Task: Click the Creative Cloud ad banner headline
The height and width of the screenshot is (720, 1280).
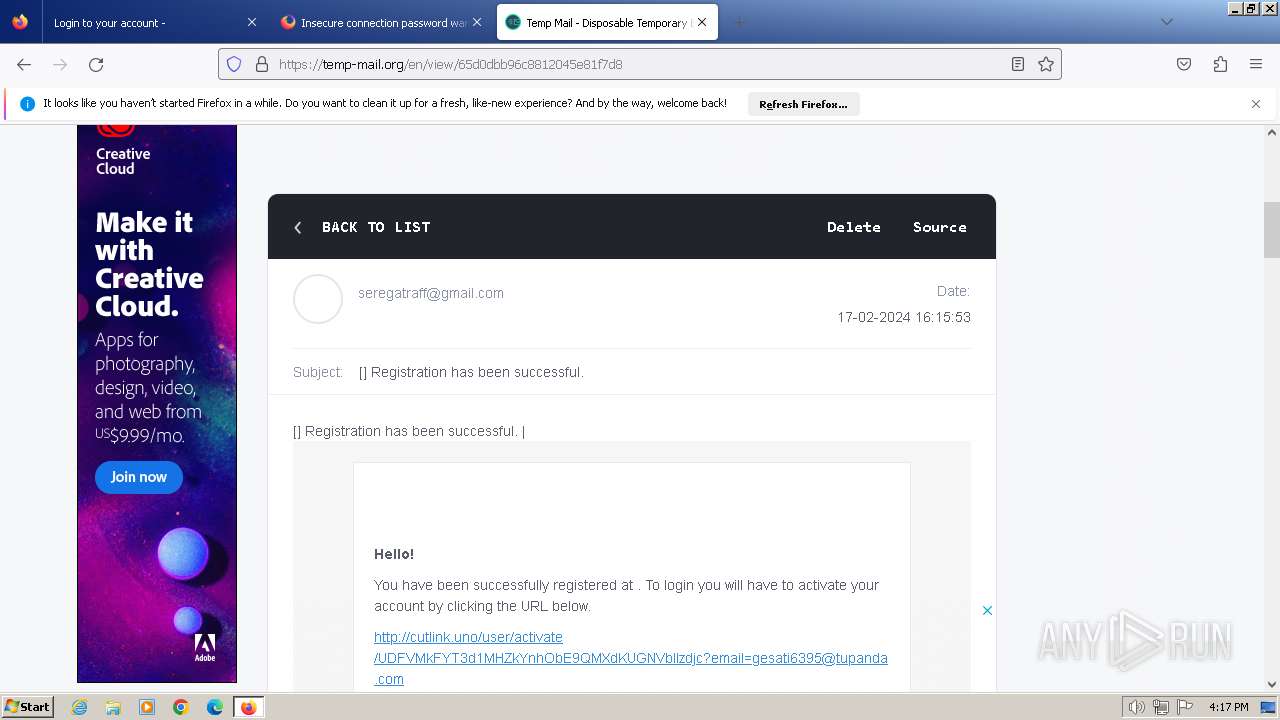Action: [x=149, y=264]
